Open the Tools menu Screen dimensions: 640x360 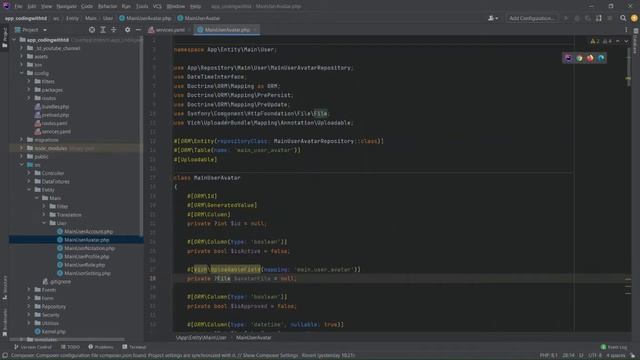142,6
